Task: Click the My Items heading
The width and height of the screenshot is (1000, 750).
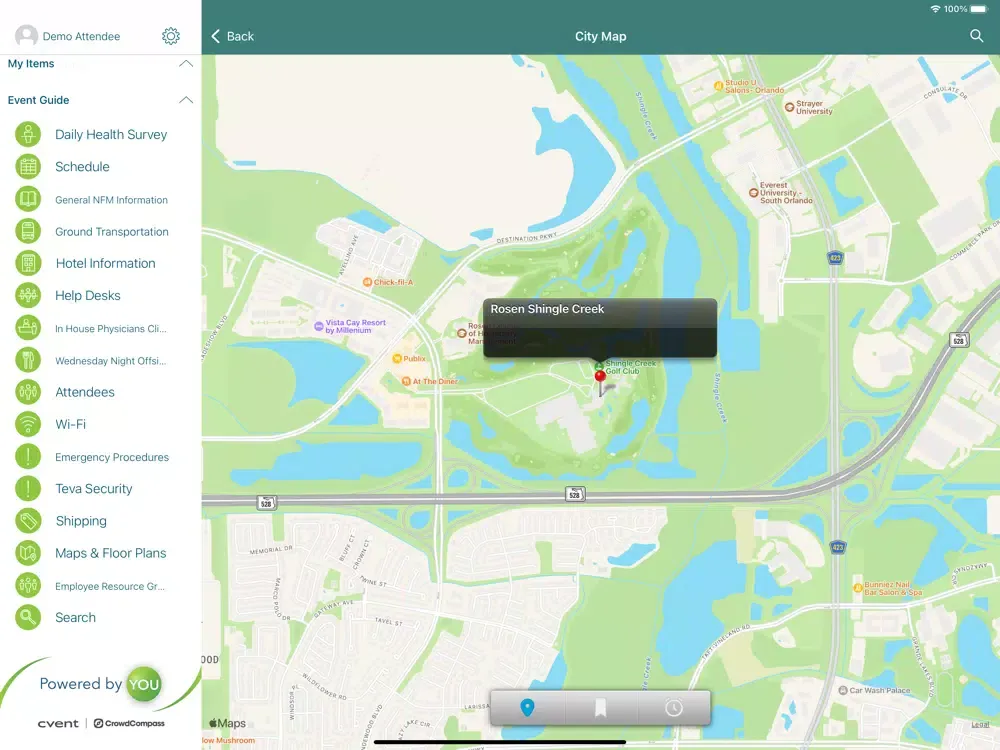Action: point(31,63)
